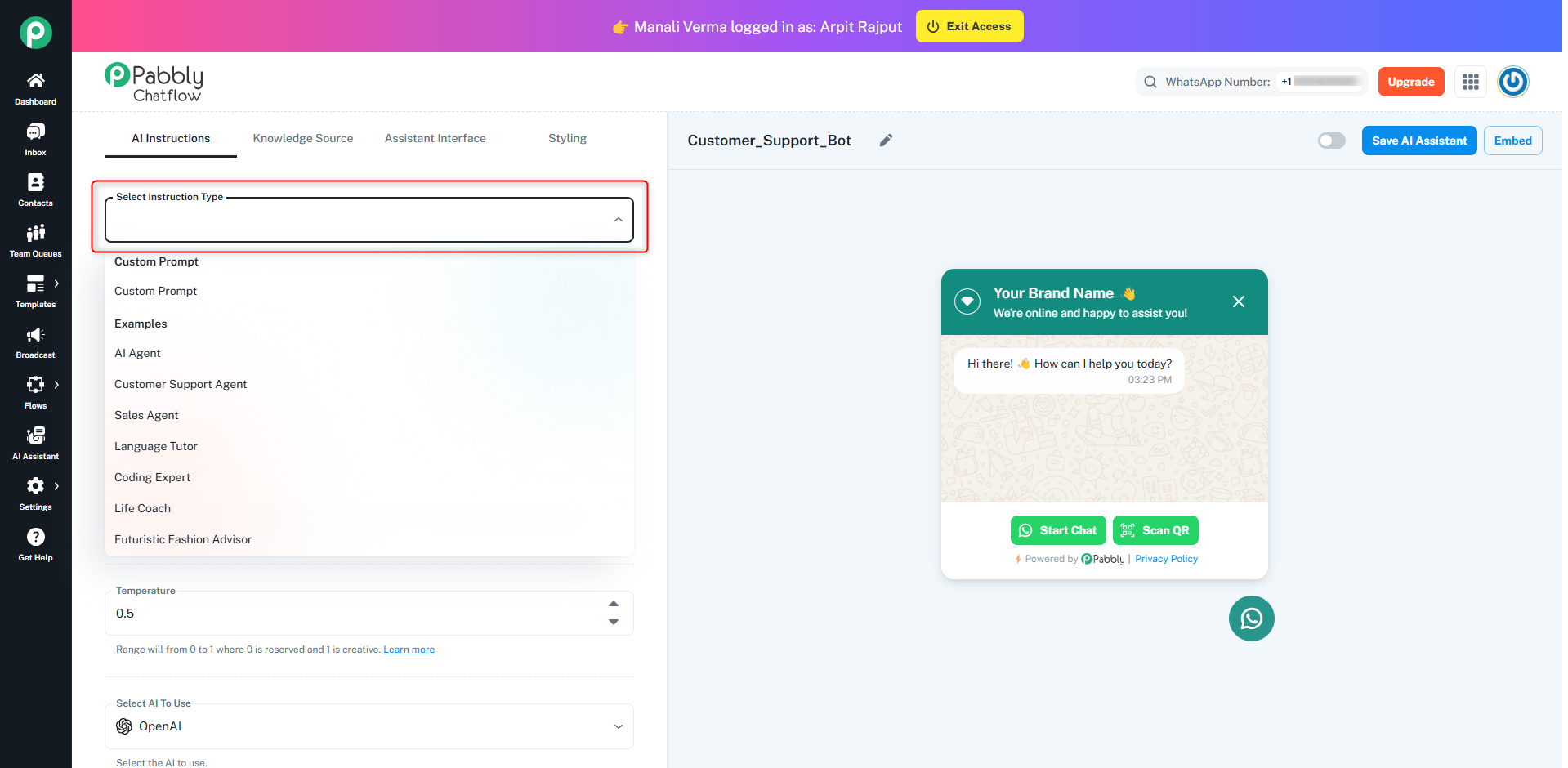Image resolution: width=1568 pixels, height=768 pixels.
Task: Click the floating WhatsApp bubble icon
Action: point(1251,618)
